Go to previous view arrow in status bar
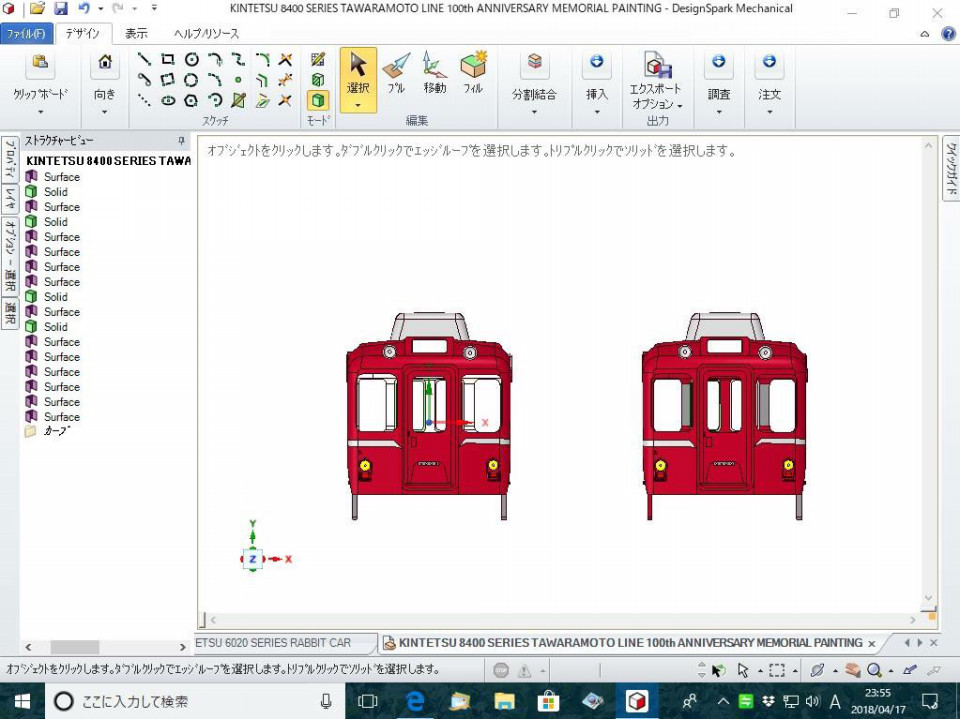 910,670
